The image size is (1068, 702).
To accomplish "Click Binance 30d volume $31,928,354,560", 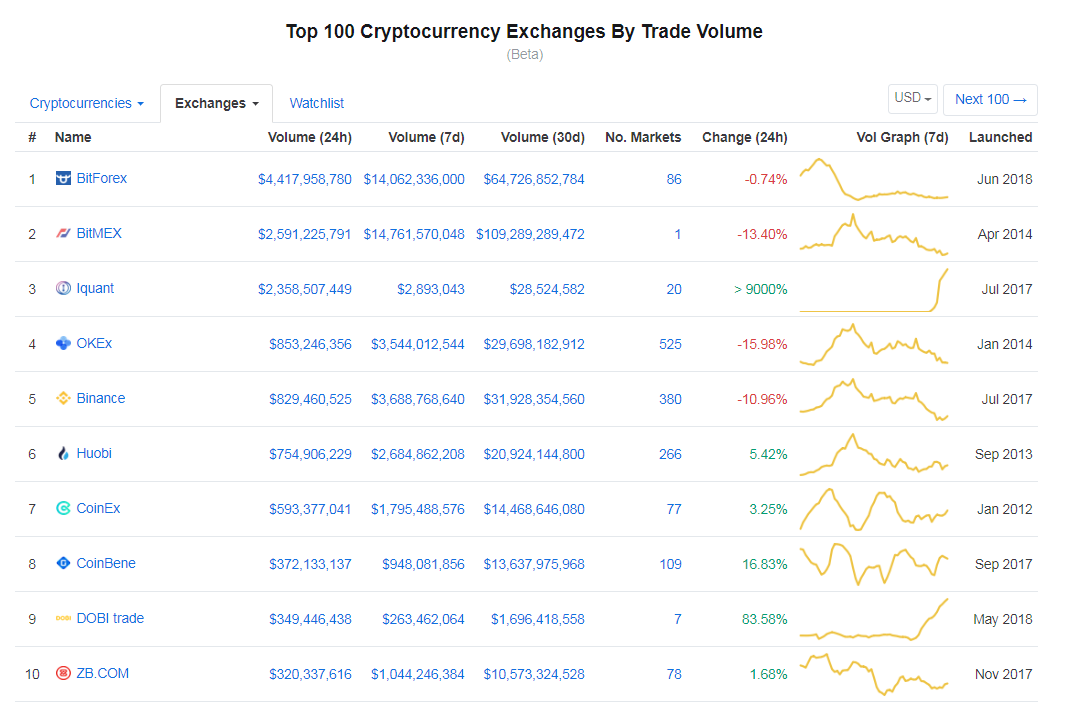I will [x=534, y=400].
